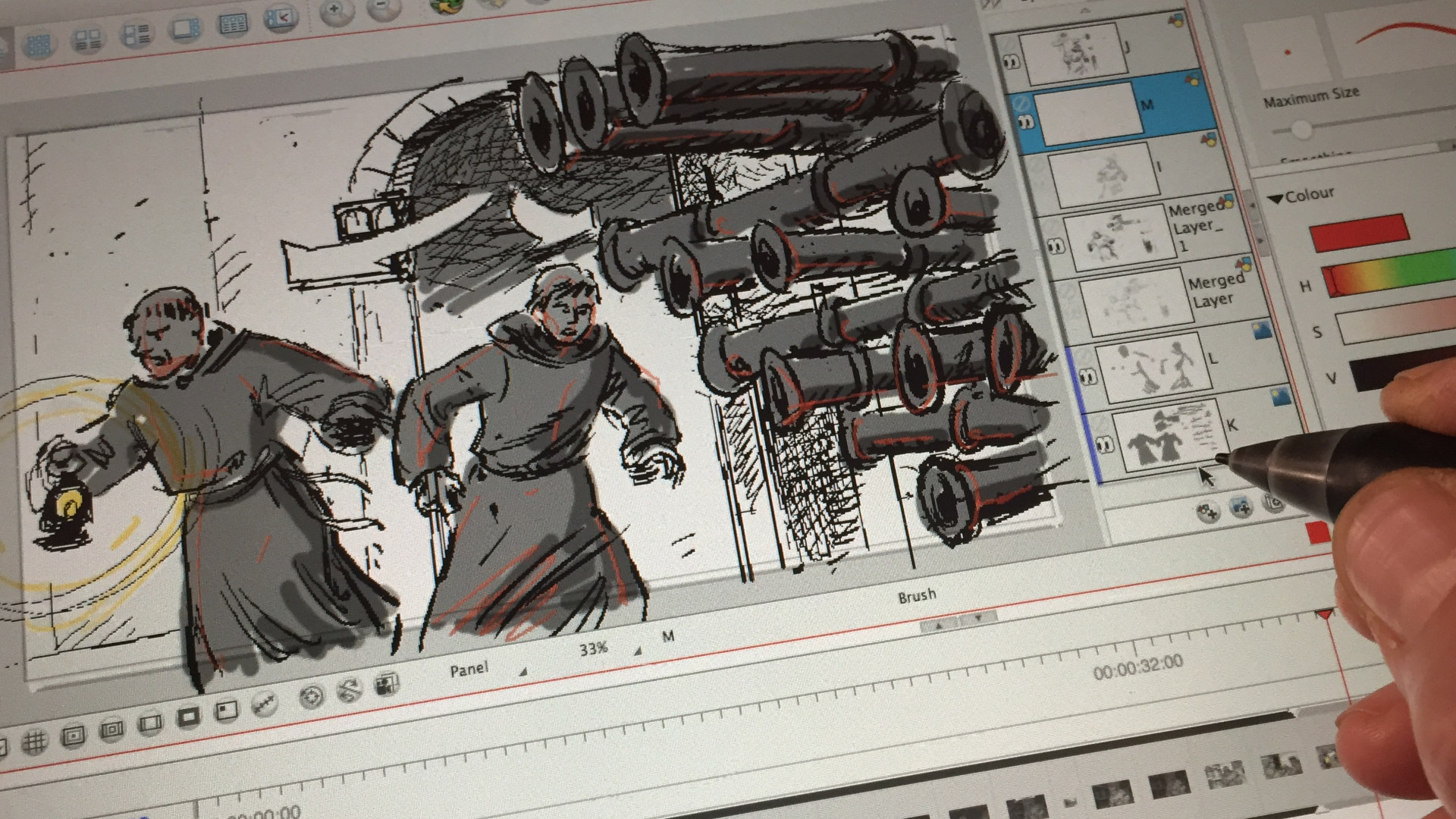Click the red current colour swatch
1456x819 pixels.
tap(1360, 232)
